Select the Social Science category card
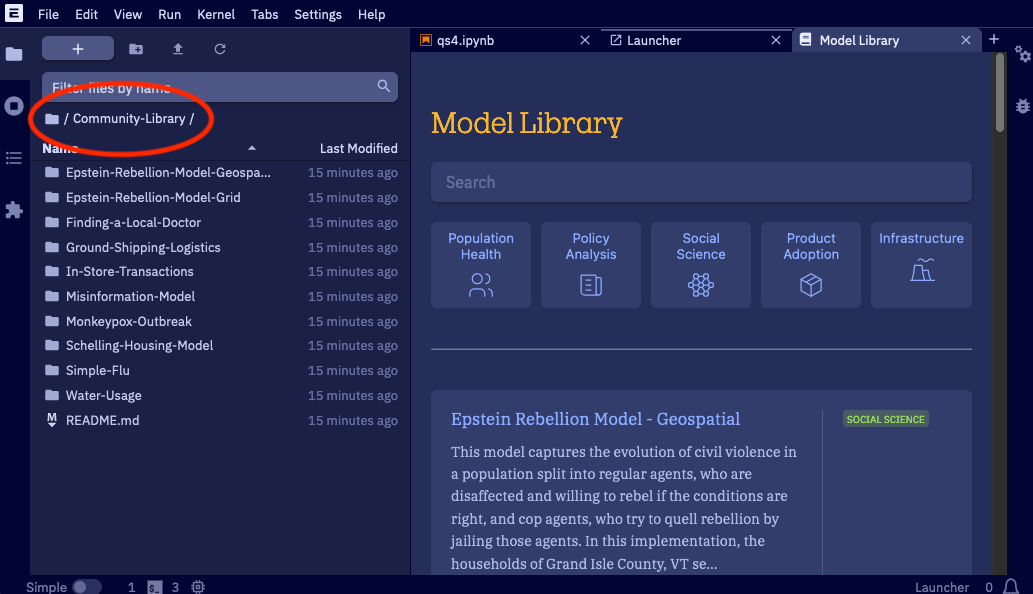Screen dimensions: 1033x594 [701, 265]
